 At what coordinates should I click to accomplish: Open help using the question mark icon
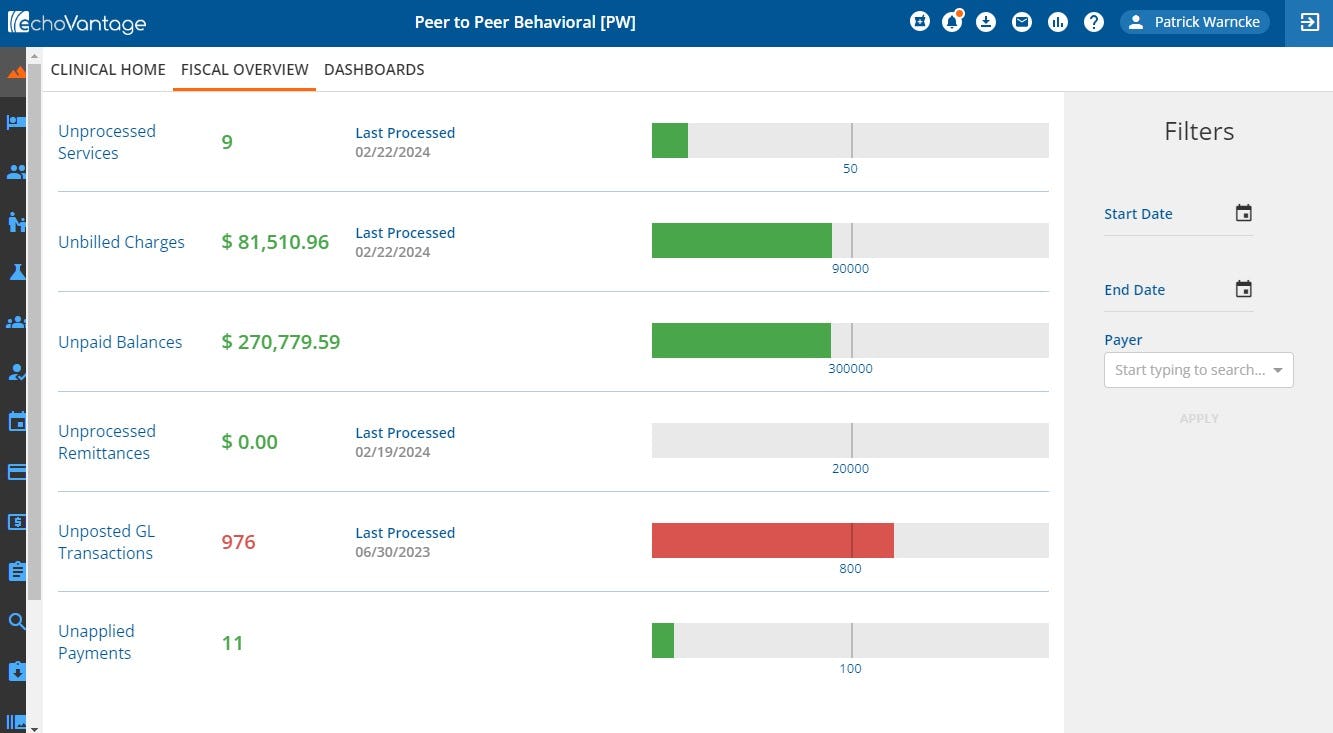[x=1093, y=21]
